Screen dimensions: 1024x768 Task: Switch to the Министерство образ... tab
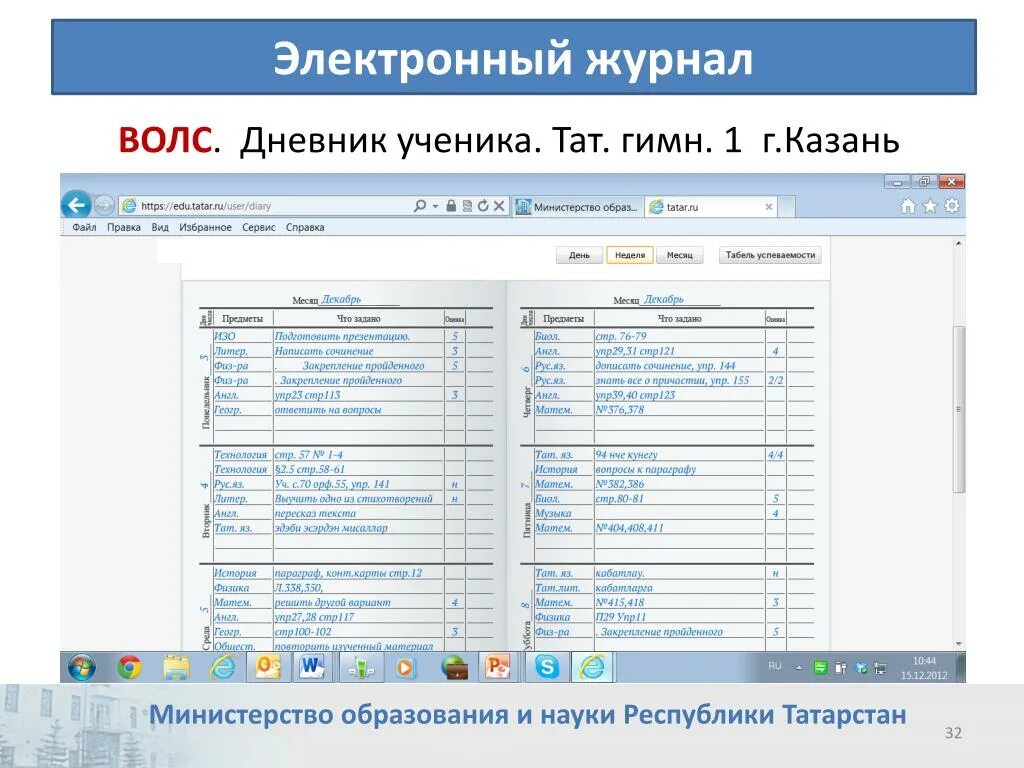point(577,207)
